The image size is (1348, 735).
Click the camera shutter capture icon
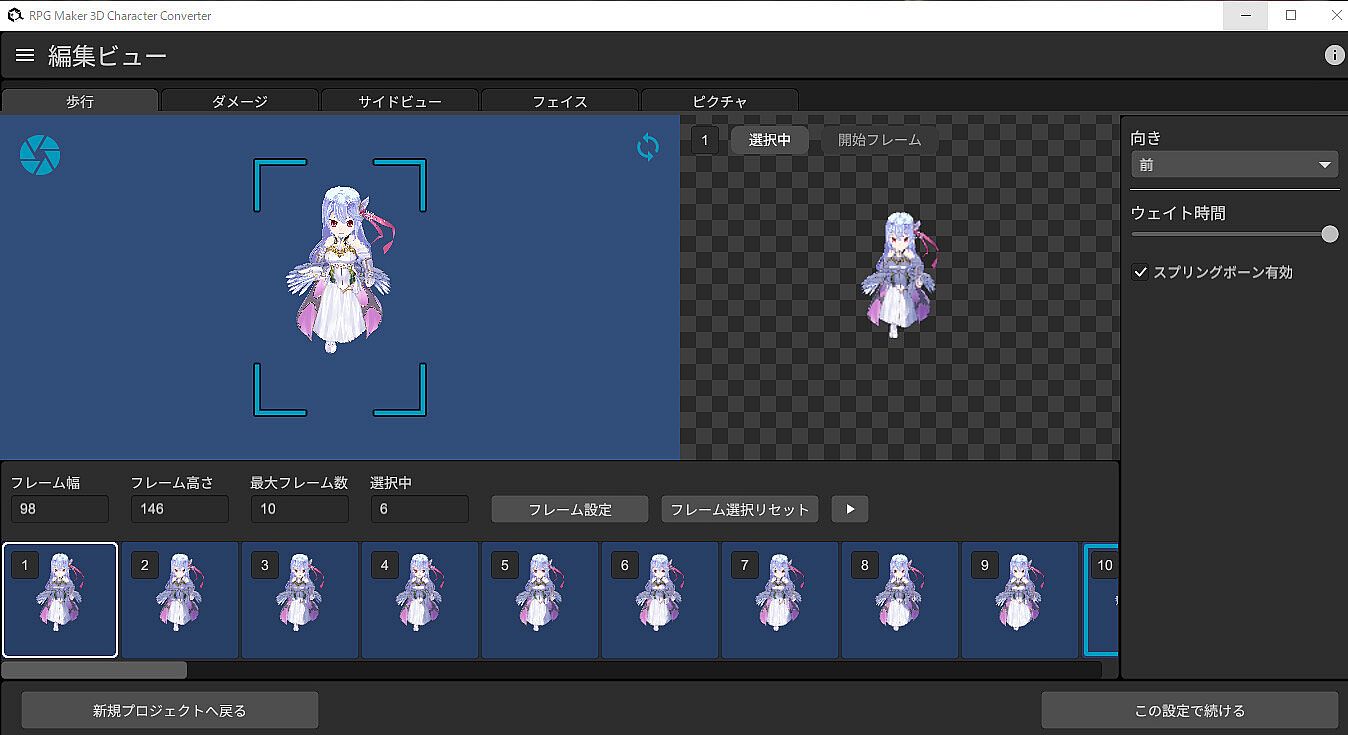coord(40,155)
